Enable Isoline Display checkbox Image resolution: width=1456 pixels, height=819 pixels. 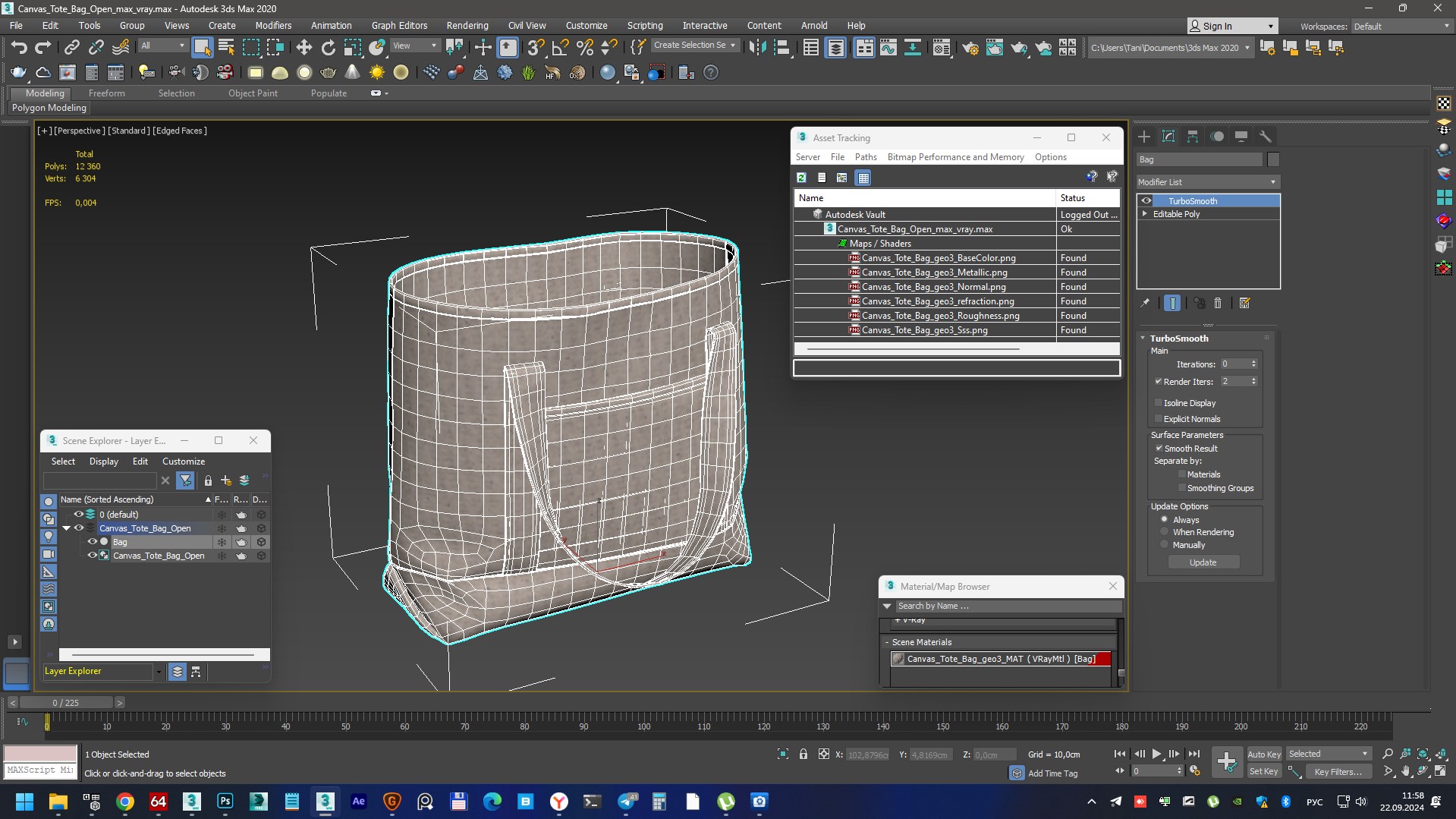[x=1159, y=403]
